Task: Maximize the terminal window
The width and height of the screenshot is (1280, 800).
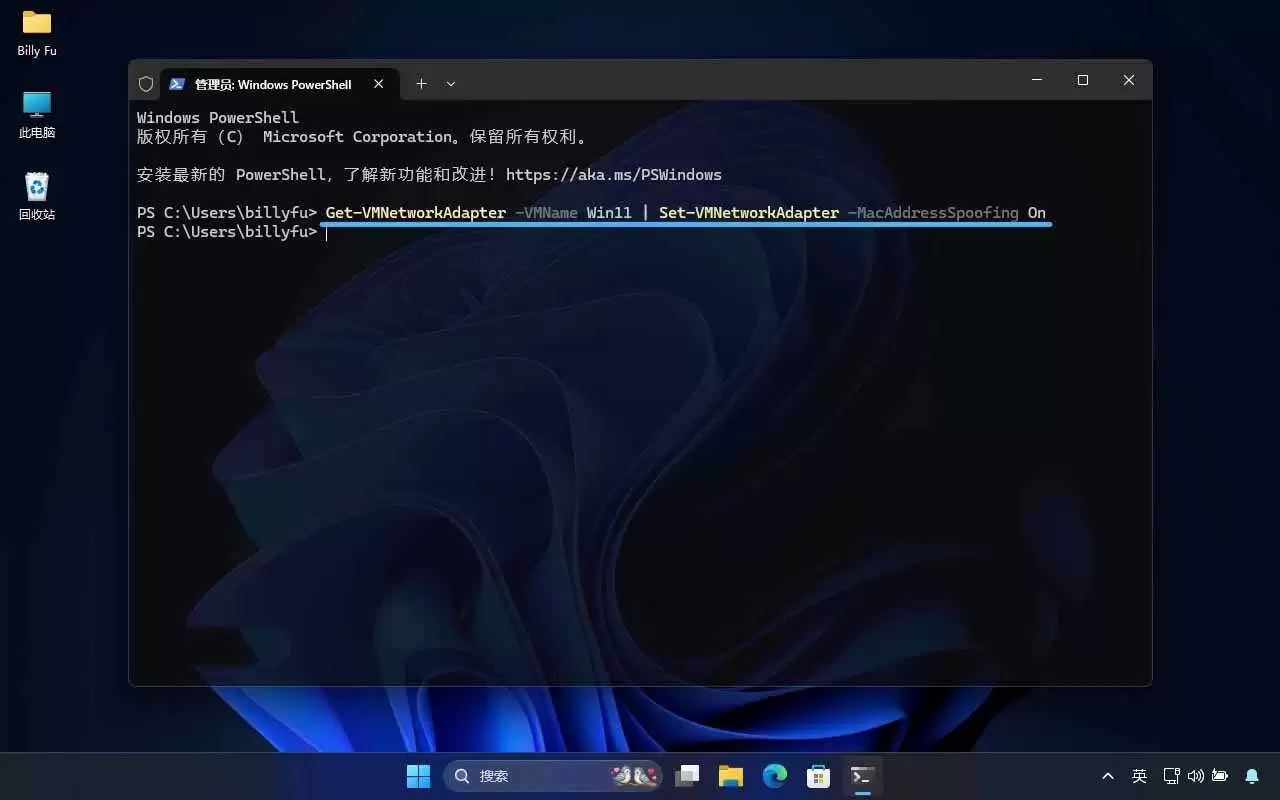Action: [x=1083, y=80]
